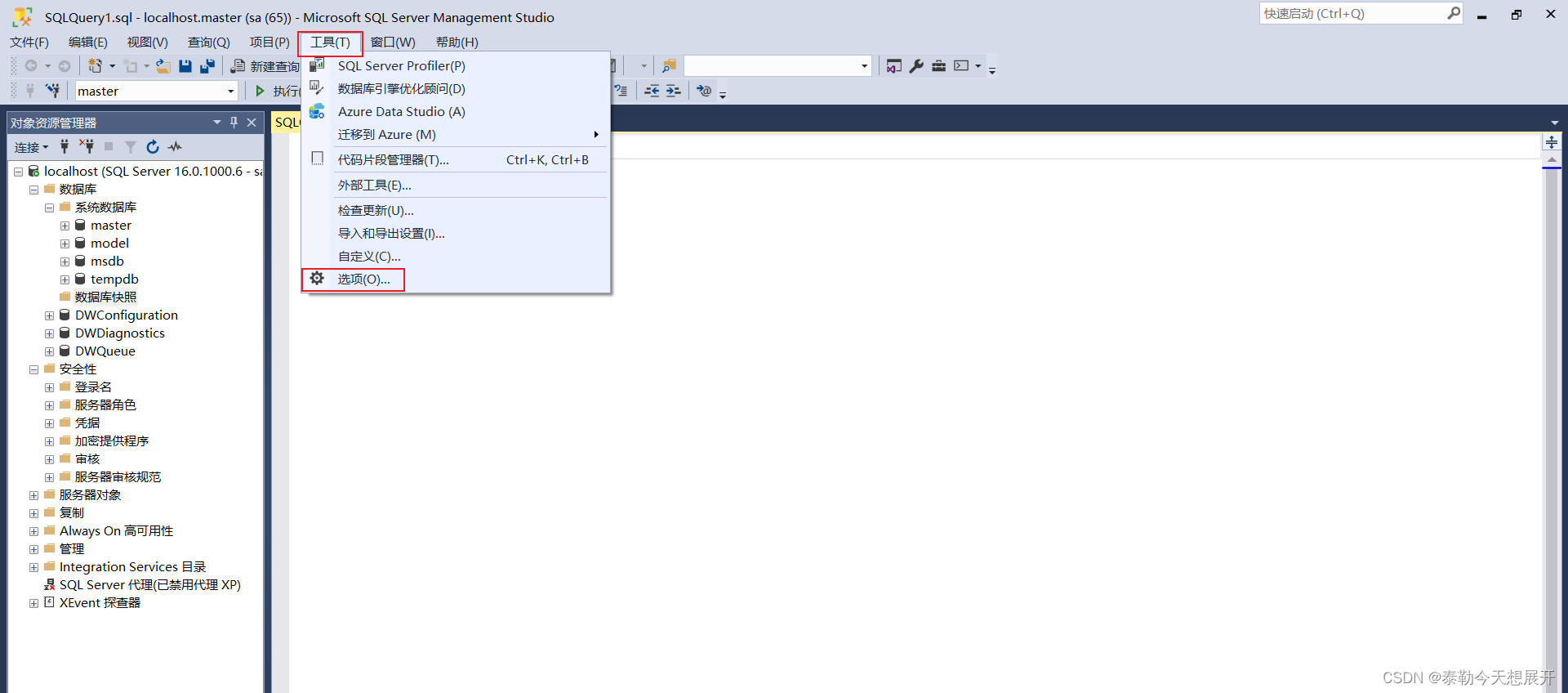This screenshot has height=693, width=1568.
Task: Click the Refresh icon in Object Explorer
Action: pos(153,147)
